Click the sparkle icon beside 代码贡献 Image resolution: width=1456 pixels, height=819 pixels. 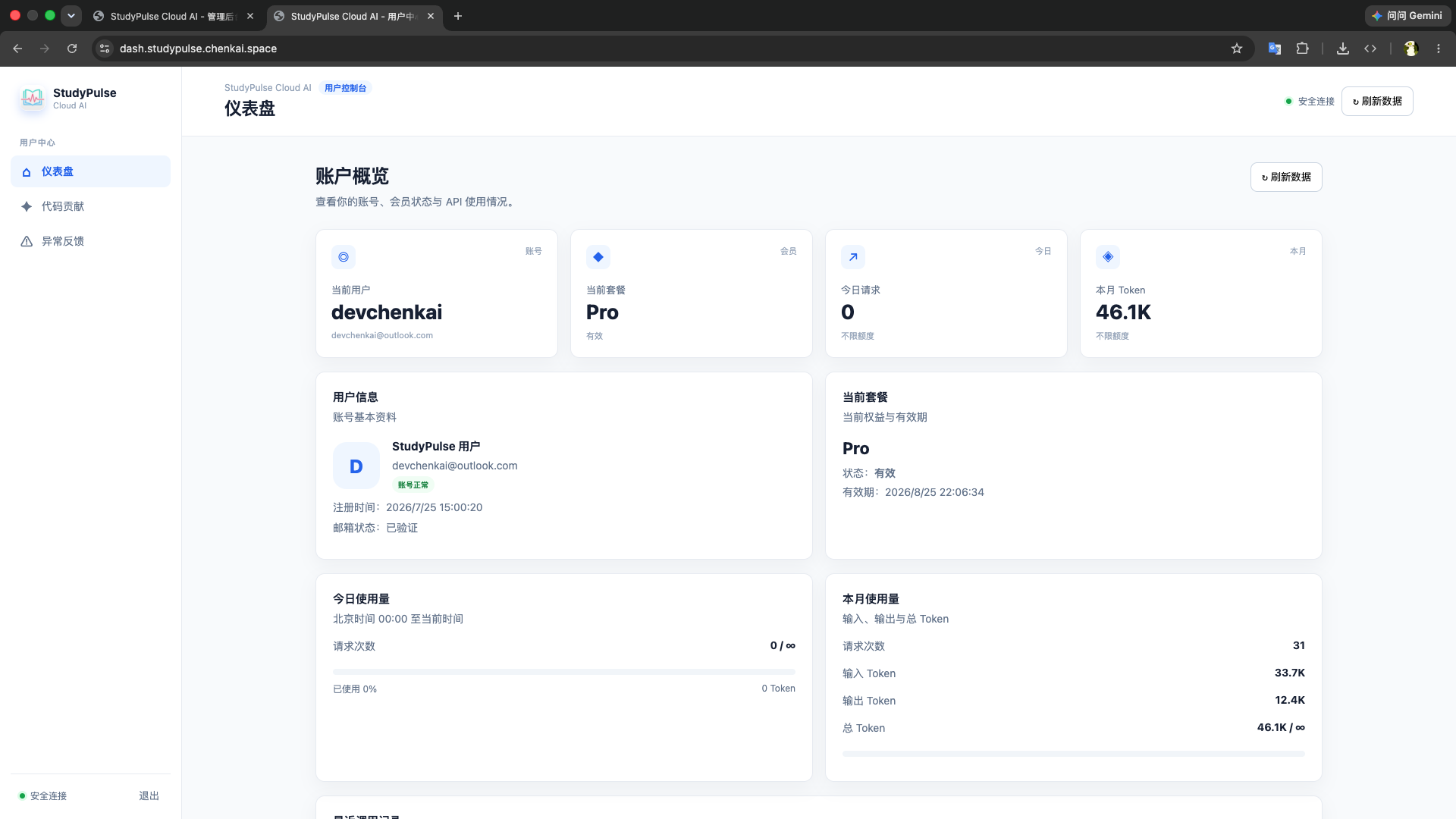[x=27, y=206]
